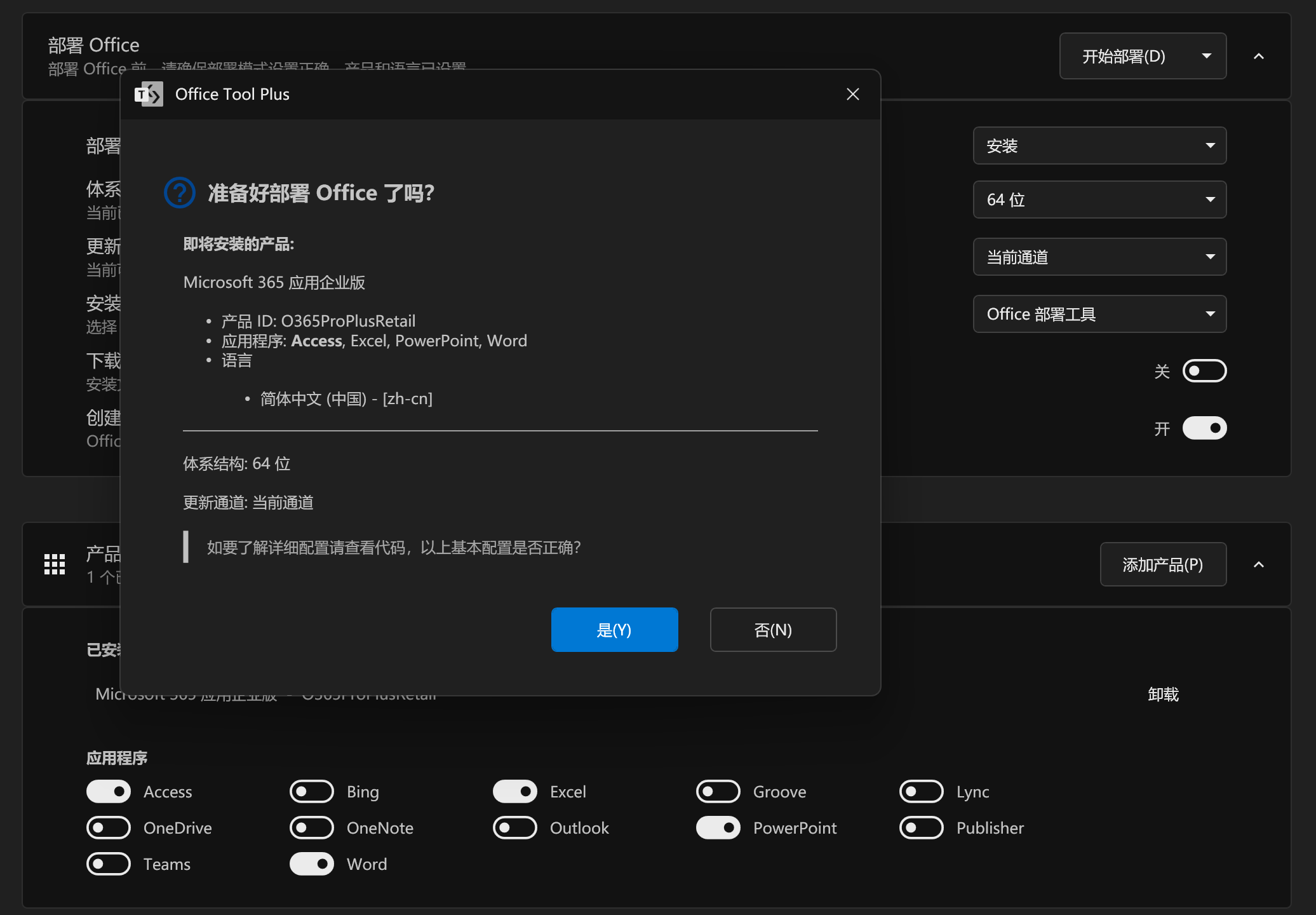Enable the Bing application toggle
Screen dimensions: 1316x915
click(x=311, y=792)
